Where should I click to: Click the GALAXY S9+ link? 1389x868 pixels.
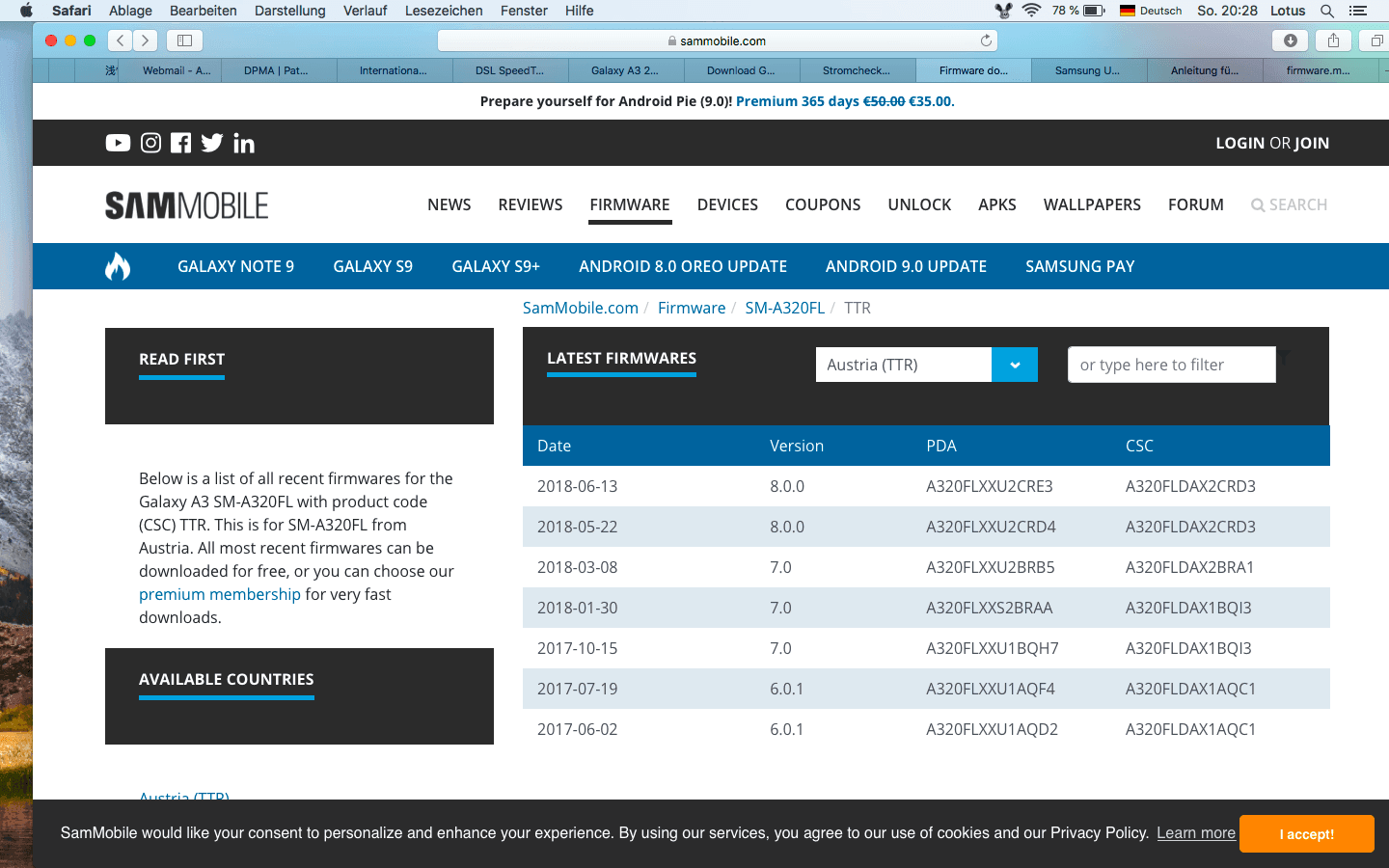click(496, 266)
